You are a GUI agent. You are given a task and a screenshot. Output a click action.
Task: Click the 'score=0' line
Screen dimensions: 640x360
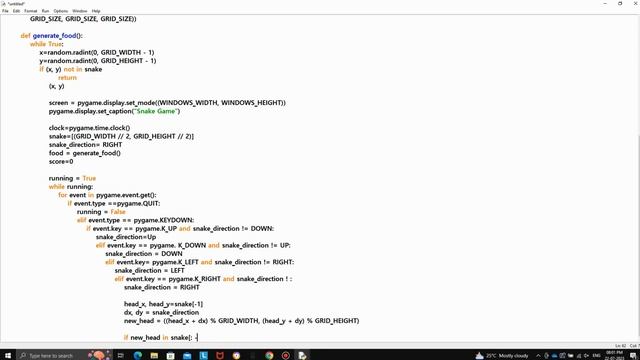pyautogui.click(x=61, y=162)
